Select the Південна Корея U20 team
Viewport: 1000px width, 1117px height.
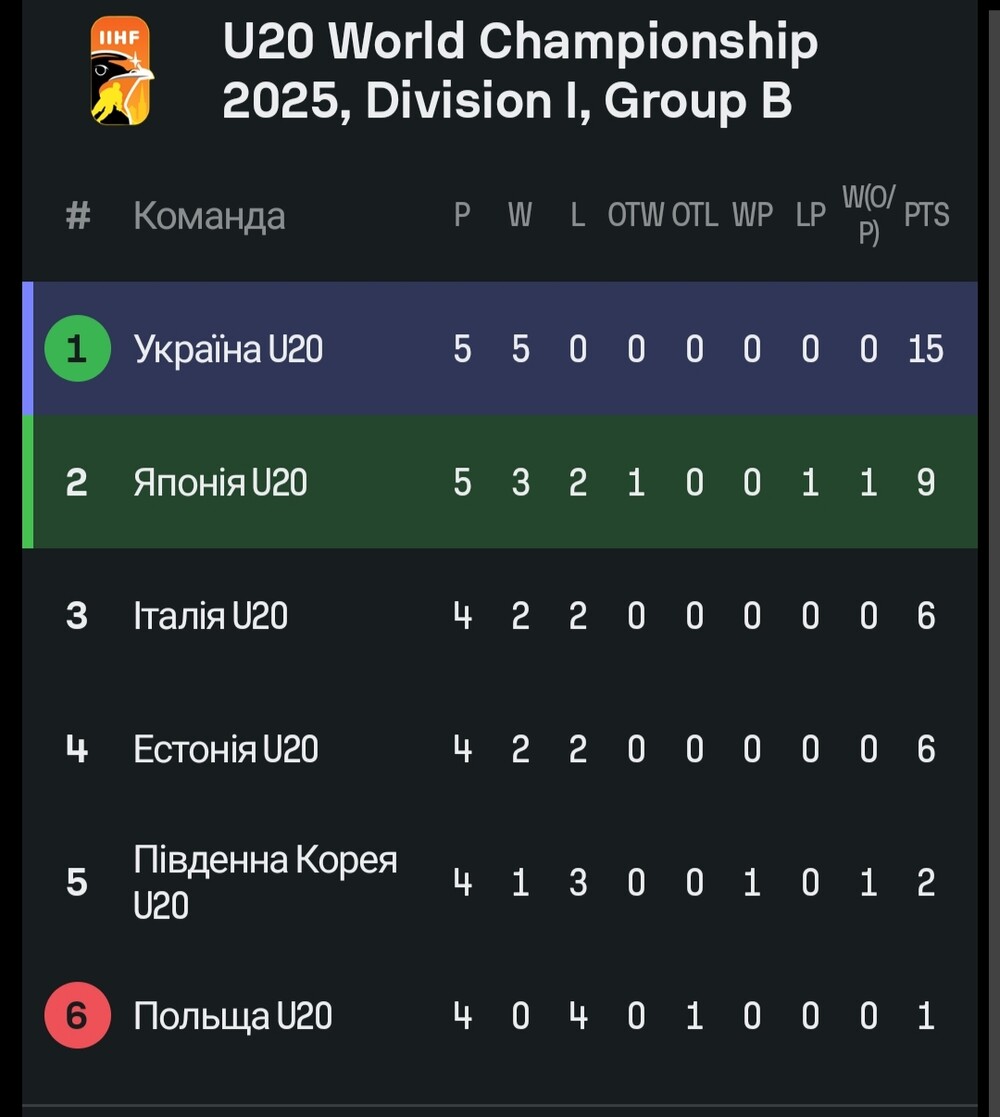[265, 882]
